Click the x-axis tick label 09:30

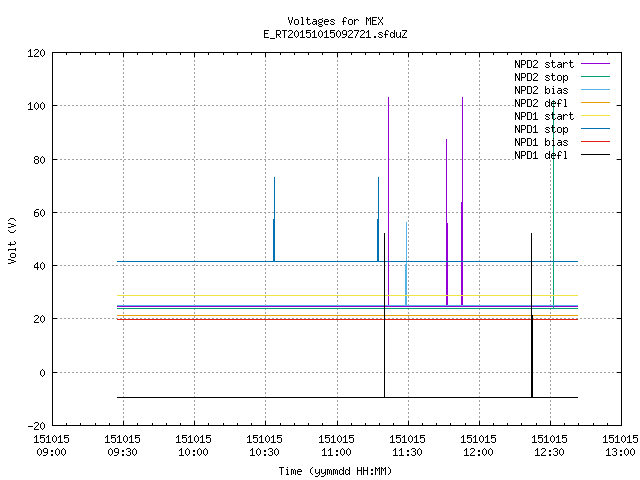pos(122,452)
